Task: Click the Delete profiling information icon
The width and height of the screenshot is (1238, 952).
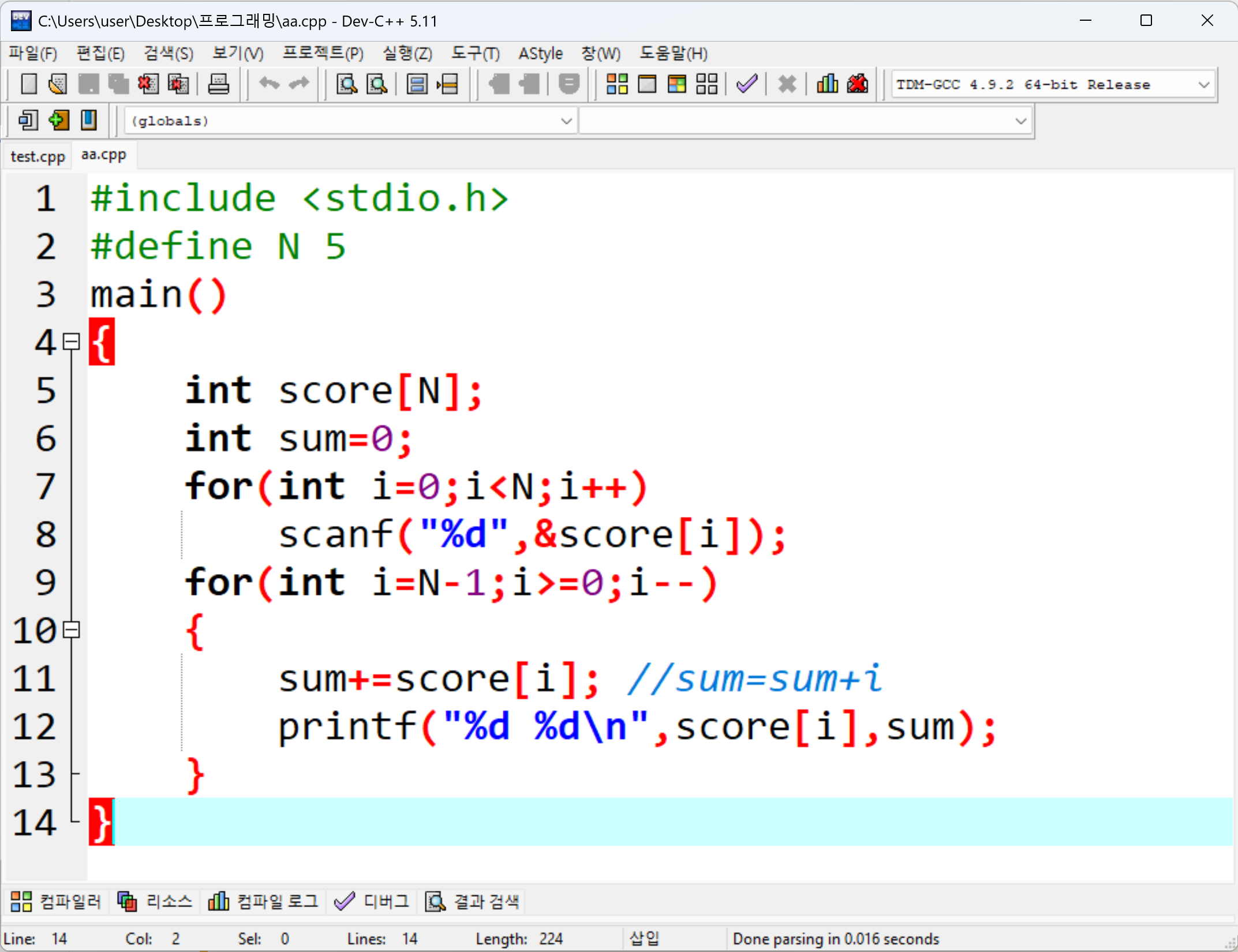Action: (x=858, y=84)
